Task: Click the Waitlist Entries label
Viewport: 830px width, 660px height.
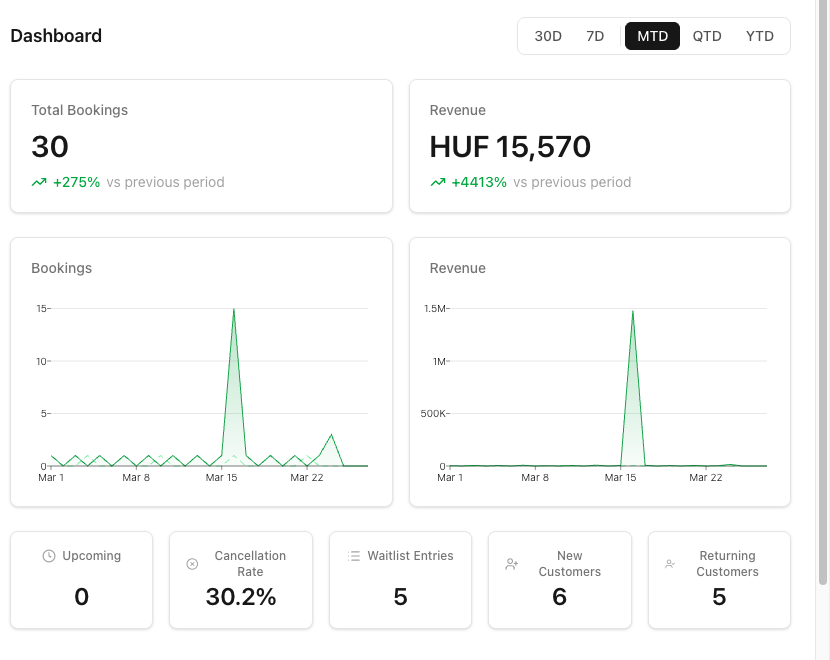Action: click(410, 556)
